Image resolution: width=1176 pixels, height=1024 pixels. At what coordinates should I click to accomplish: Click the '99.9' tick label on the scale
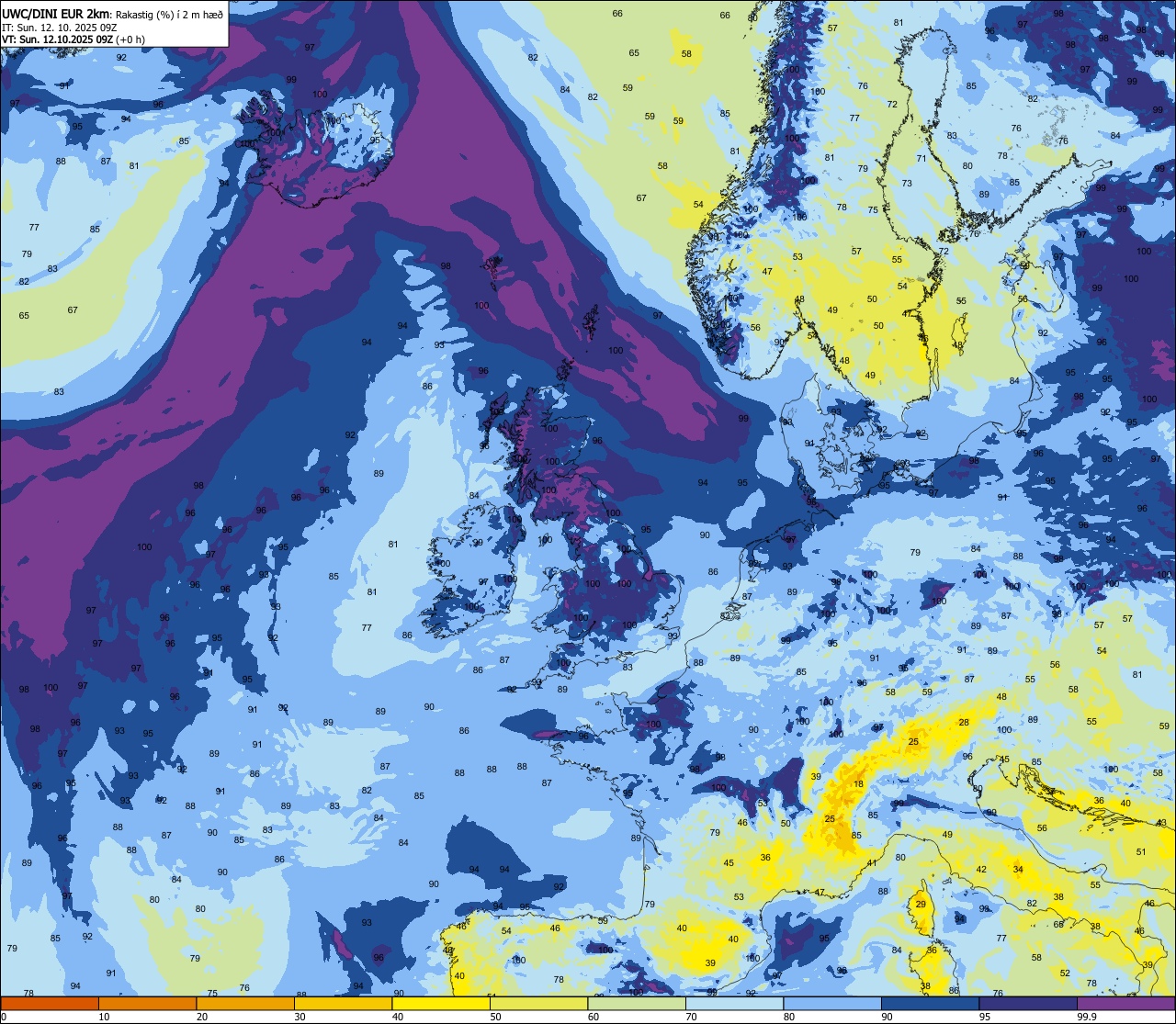point(1088,1017)
